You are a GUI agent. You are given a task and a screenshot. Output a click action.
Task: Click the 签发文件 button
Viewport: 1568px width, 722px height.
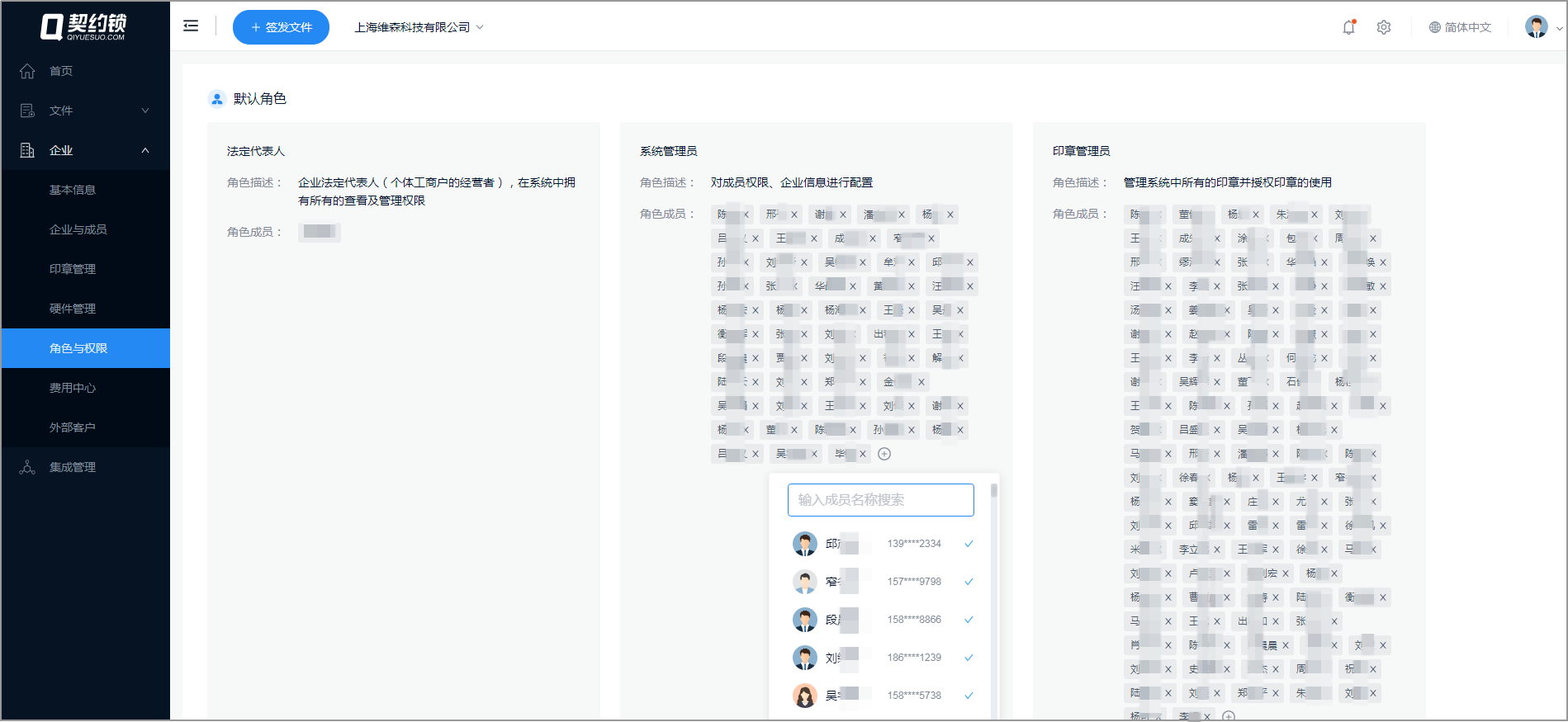click(281, 27)
